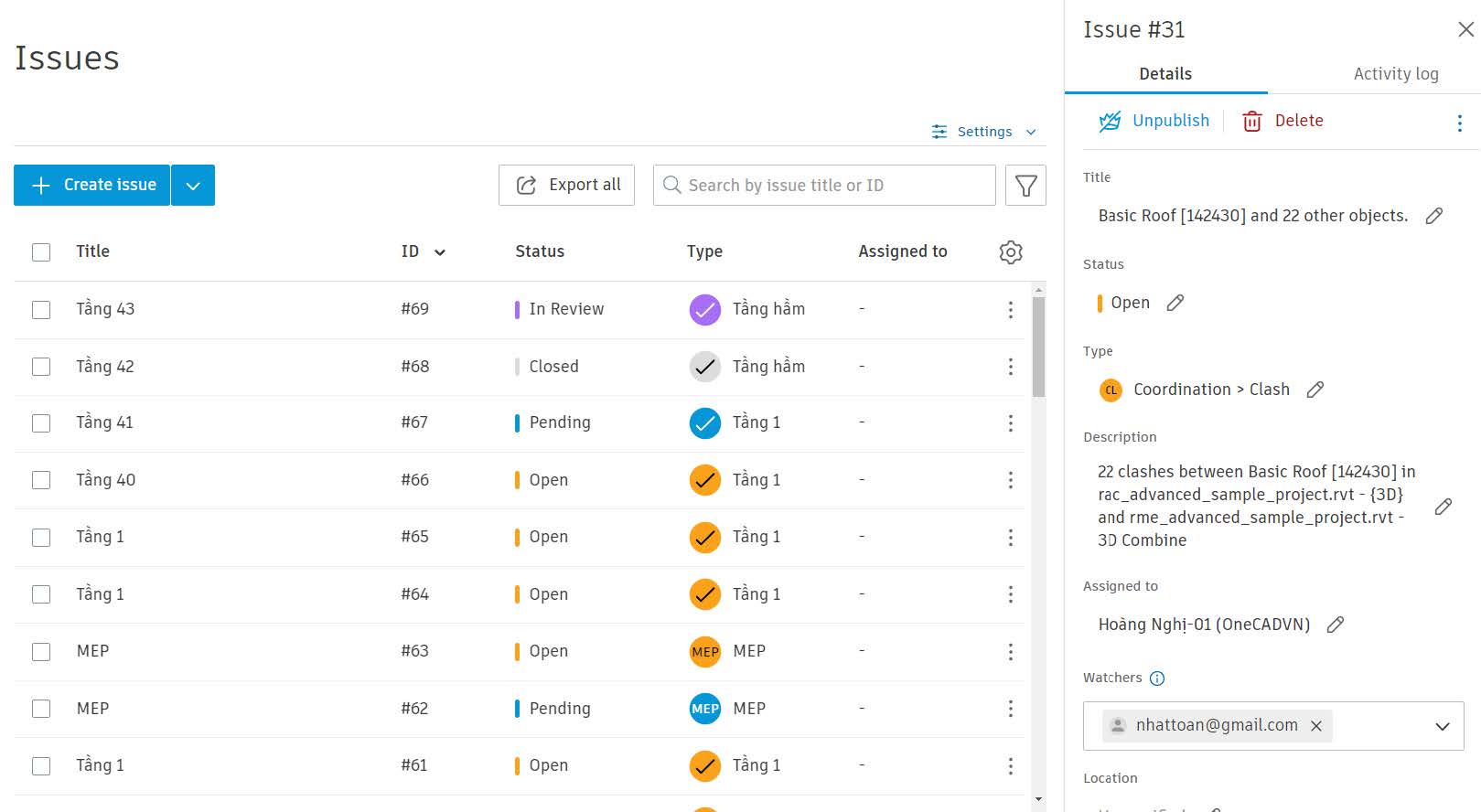
Task: Click the Status column header
Action: tap(540, 251)
